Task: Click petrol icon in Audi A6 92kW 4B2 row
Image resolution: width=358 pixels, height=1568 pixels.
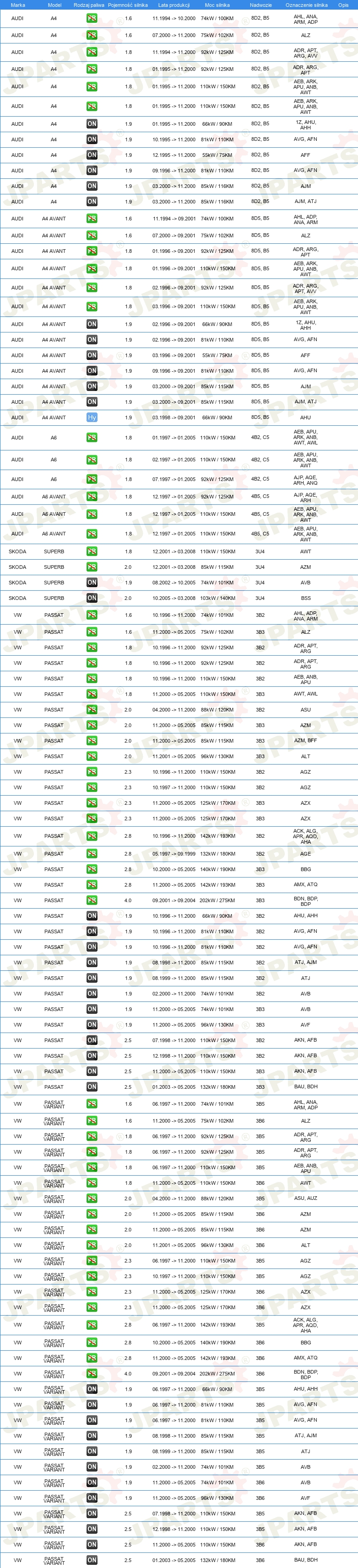Action: 92,479
